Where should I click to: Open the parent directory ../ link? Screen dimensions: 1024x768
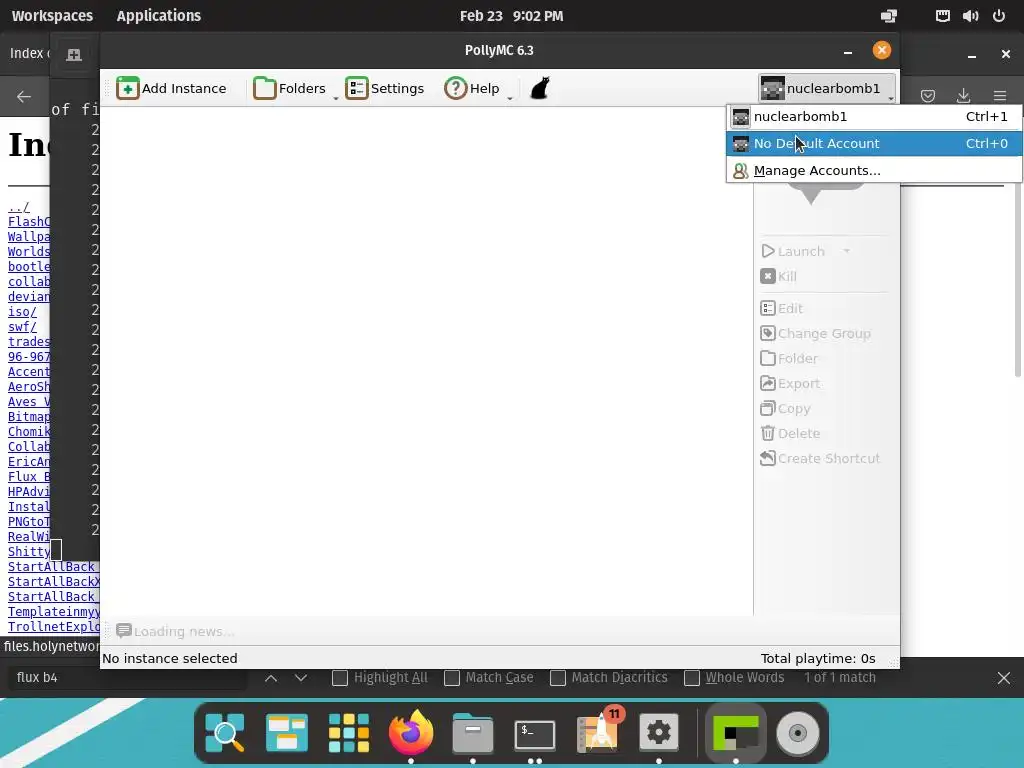[18, 207]
